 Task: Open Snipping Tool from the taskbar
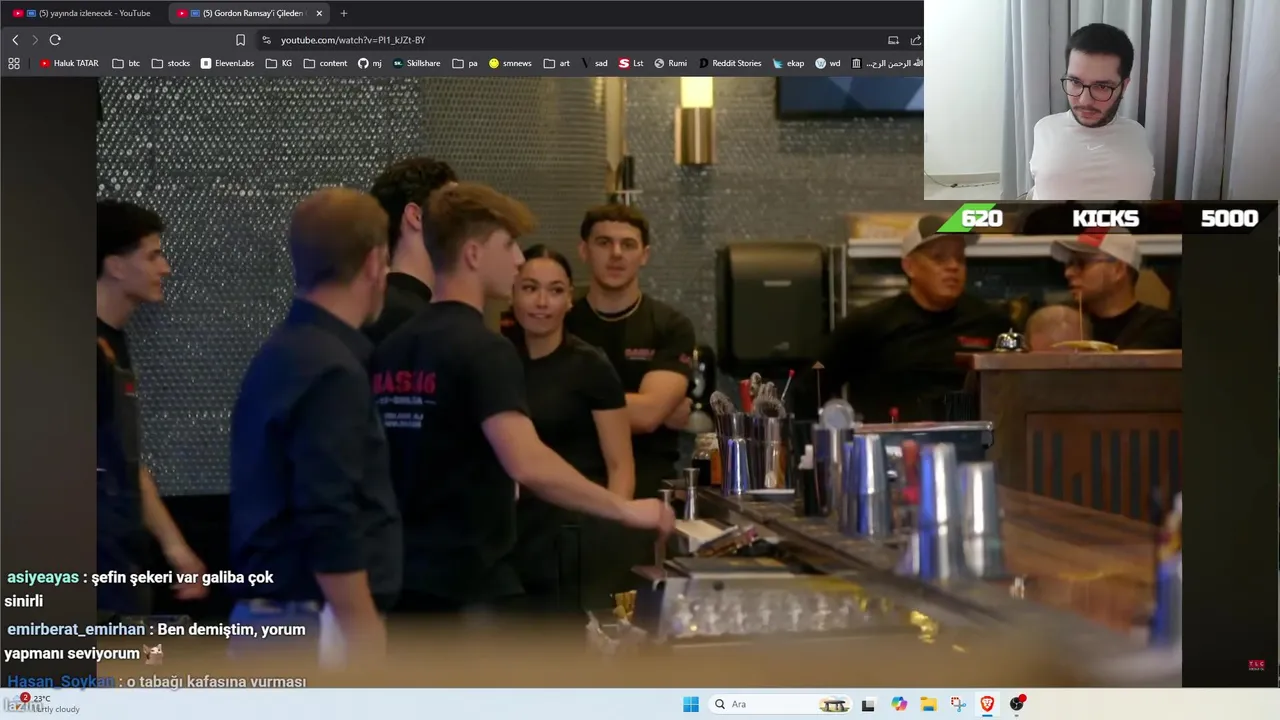958,704
